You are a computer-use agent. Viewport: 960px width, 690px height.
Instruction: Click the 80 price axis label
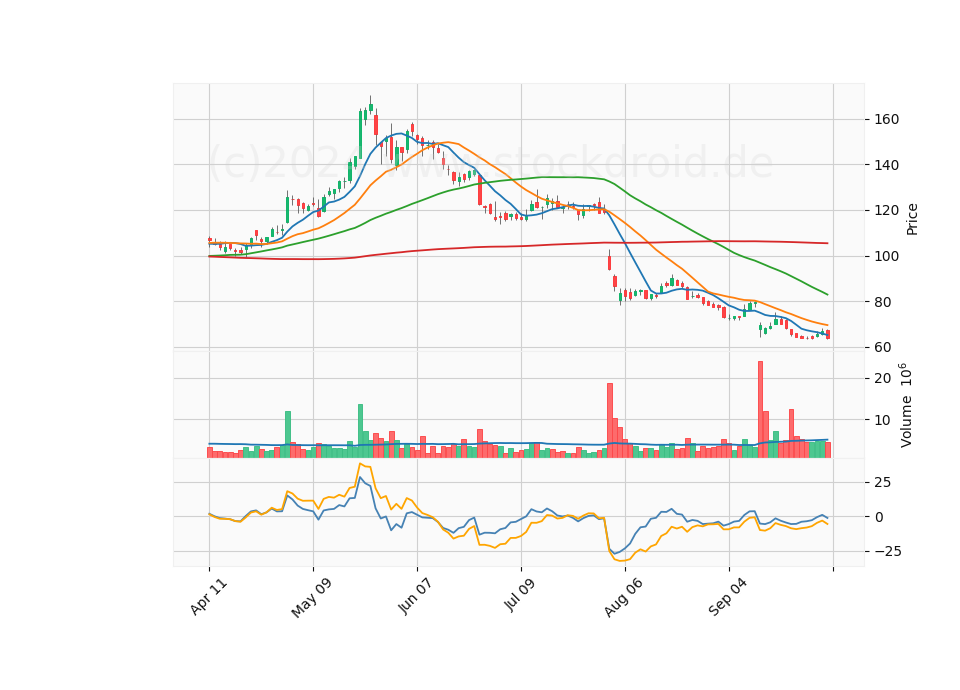[883, 302]
